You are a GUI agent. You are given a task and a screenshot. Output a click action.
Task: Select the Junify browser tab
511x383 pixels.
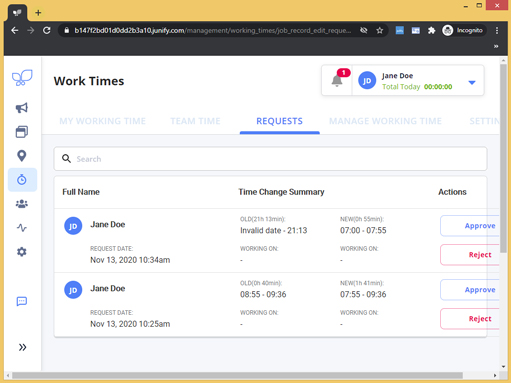pyautogui.click(x=17, y=13)
